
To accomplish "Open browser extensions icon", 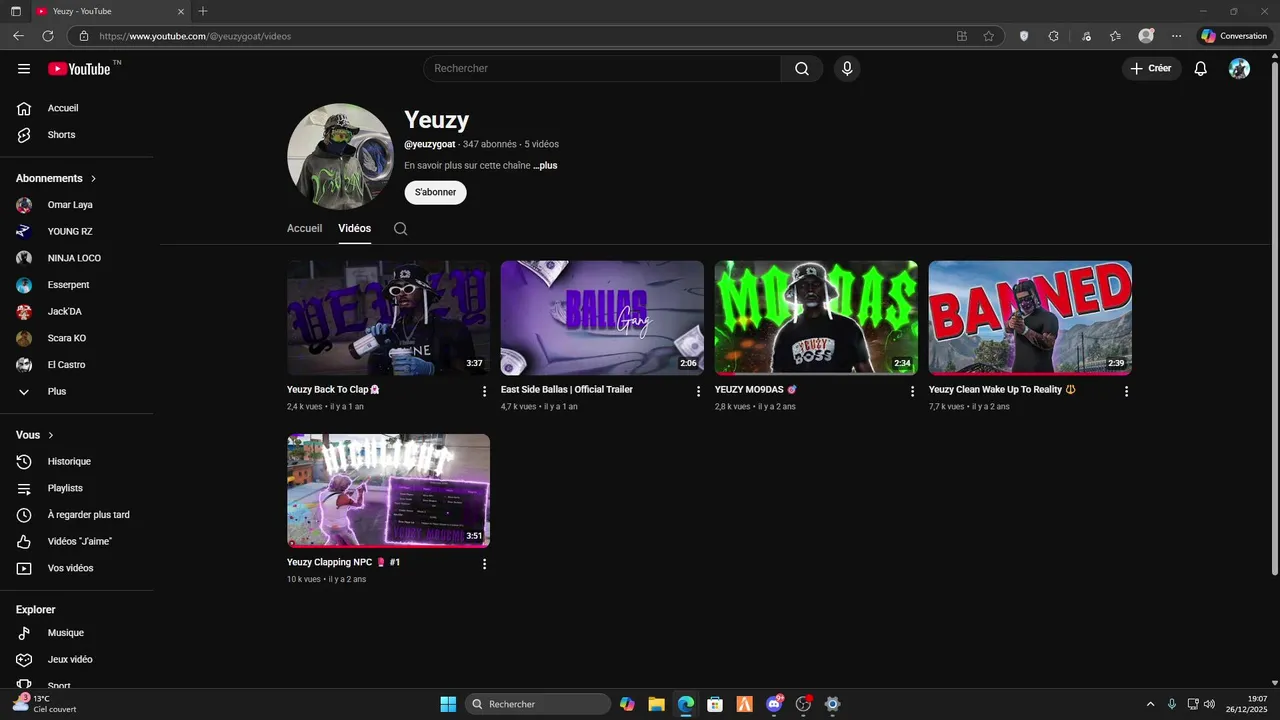I will [1053, 36].
